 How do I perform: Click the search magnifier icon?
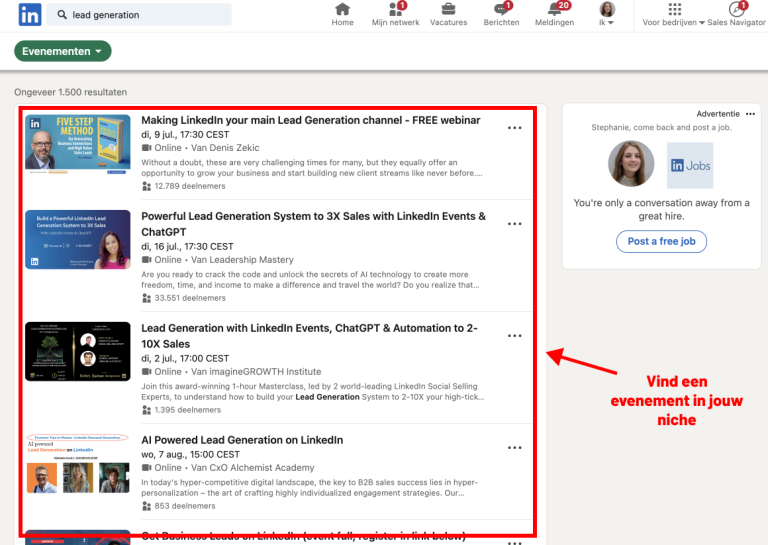62,15
